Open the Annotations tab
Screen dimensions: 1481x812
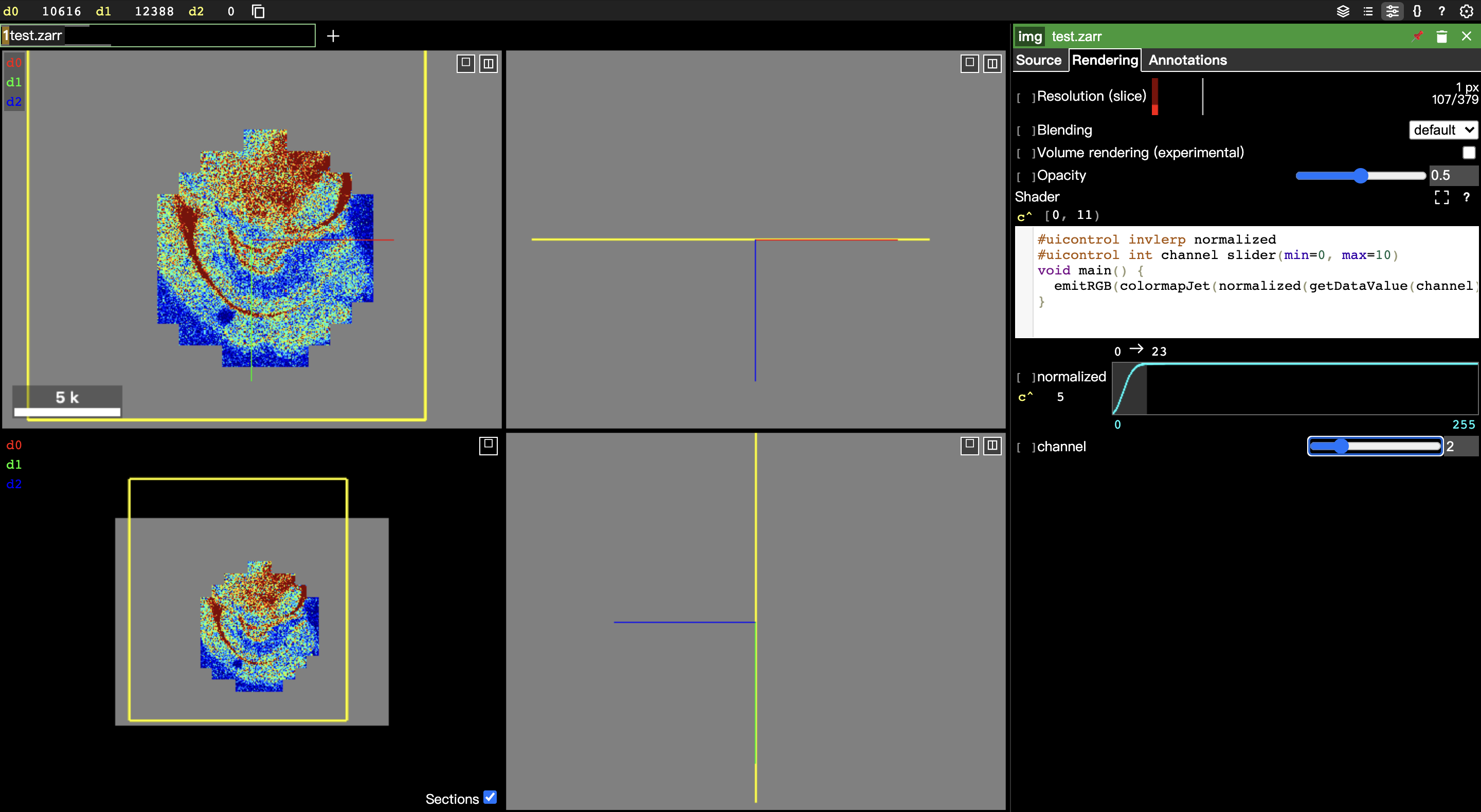pyautogui.click(x=1187, y=60)
